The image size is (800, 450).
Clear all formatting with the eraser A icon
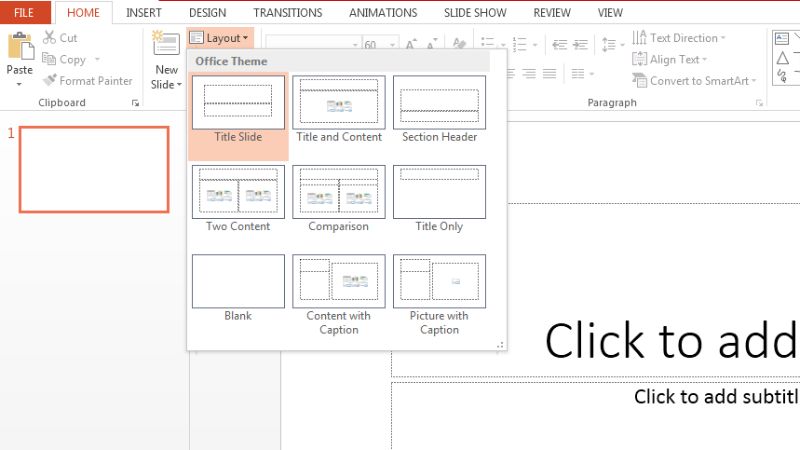point(459,44)
